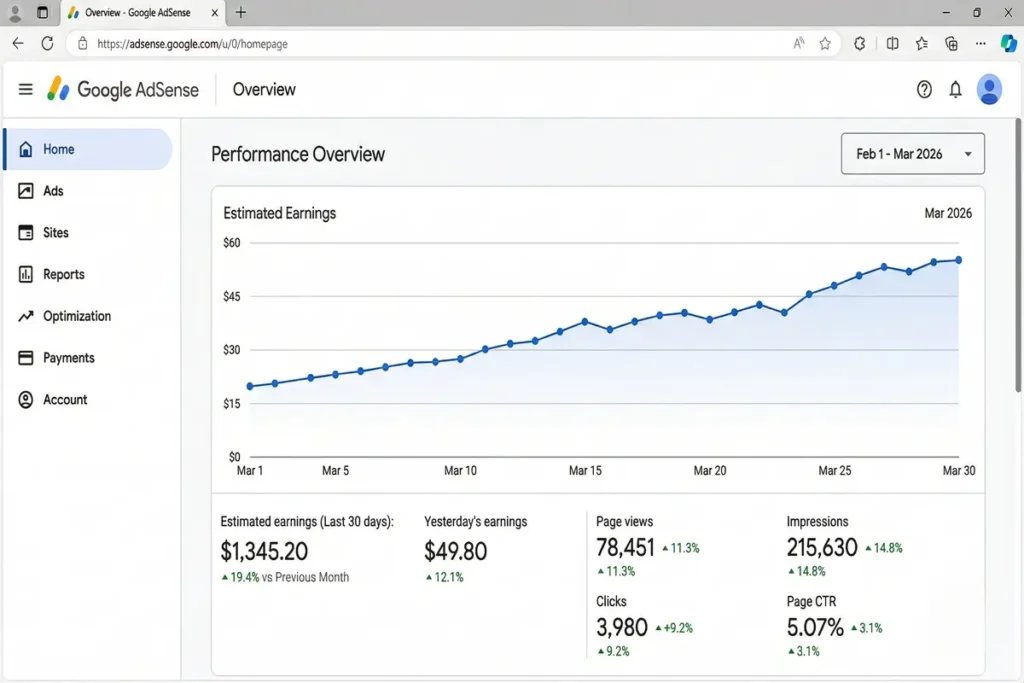Navigate to Payments section
This screenshot has height=683, width=1024.
[68, 358]
